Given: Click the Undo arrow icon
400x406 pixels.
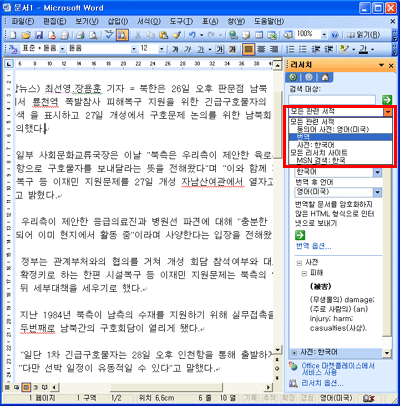Looking at the screenshot, I should click(192, 35).
